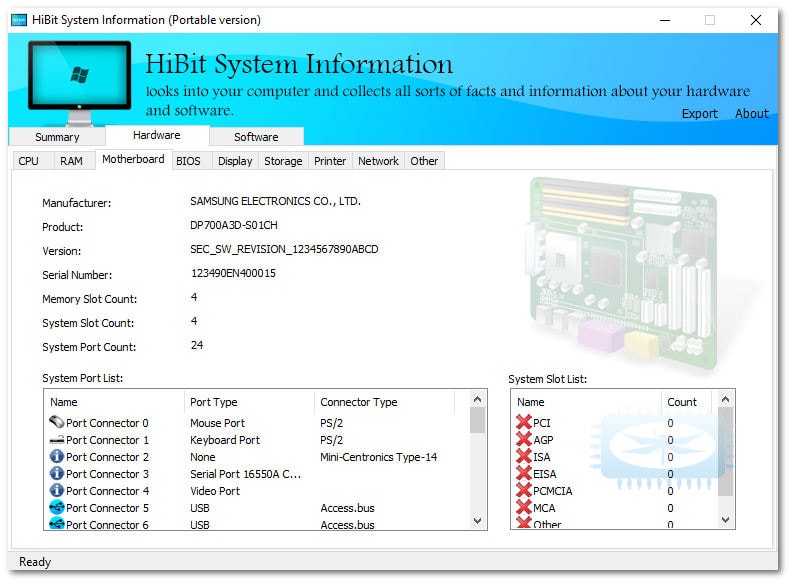This screenshot has width=789, height=581.
Task: Click the Ready status bar text
Action: [35, 561]
